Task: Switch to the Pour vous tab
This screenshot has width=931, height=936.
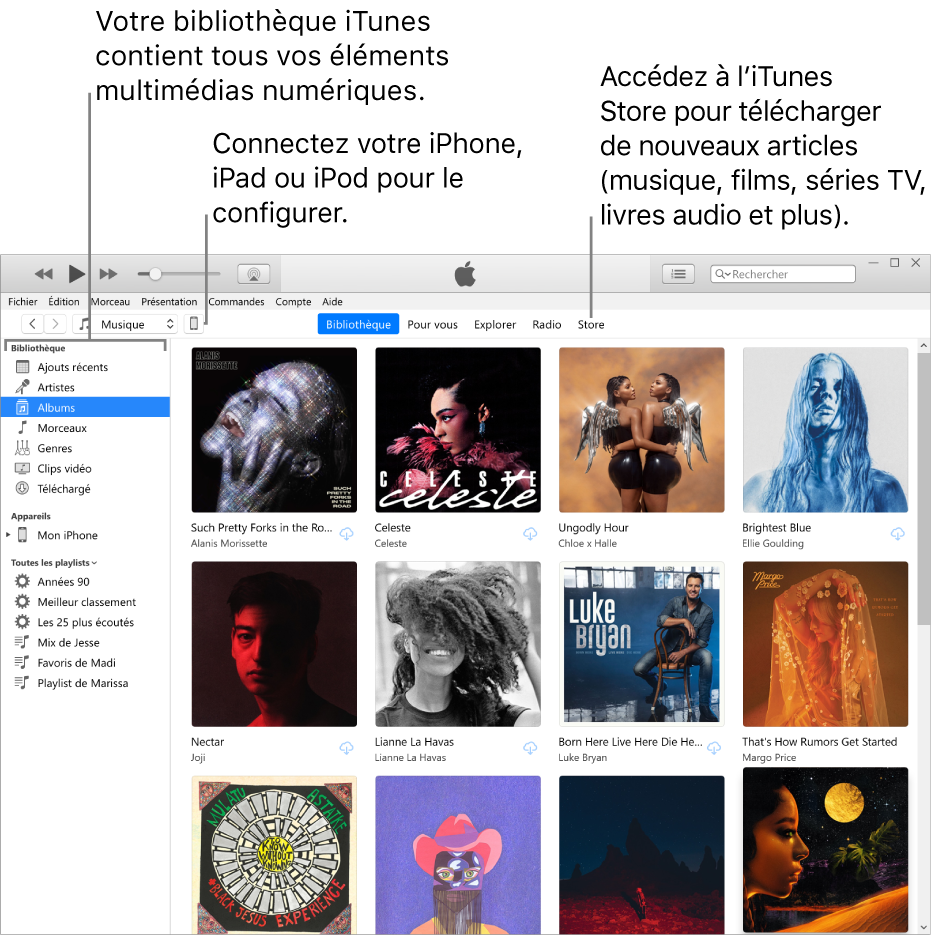Action: 432,324
